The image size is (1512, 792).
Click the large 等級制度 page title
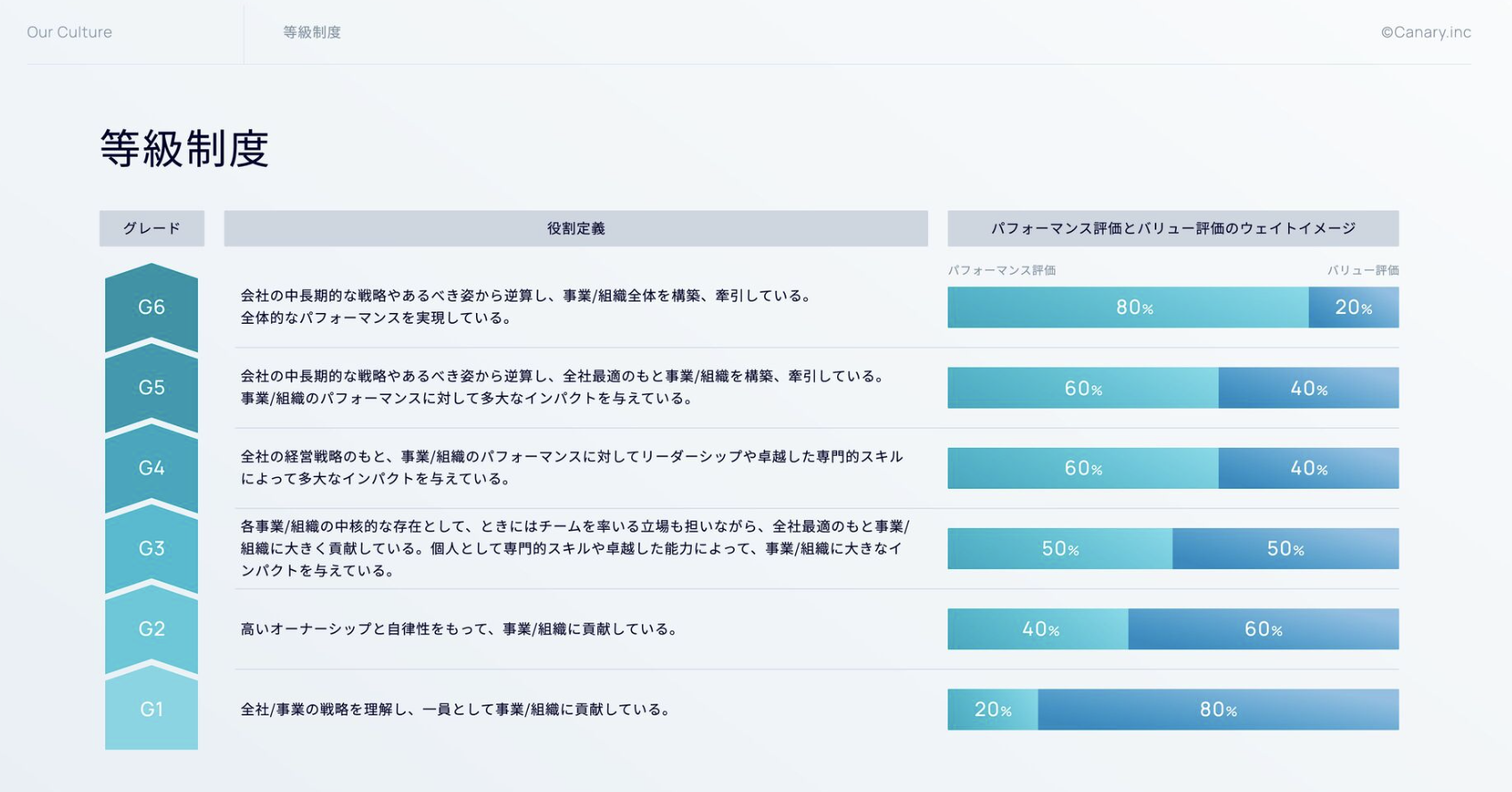click(x=185, y=148)
